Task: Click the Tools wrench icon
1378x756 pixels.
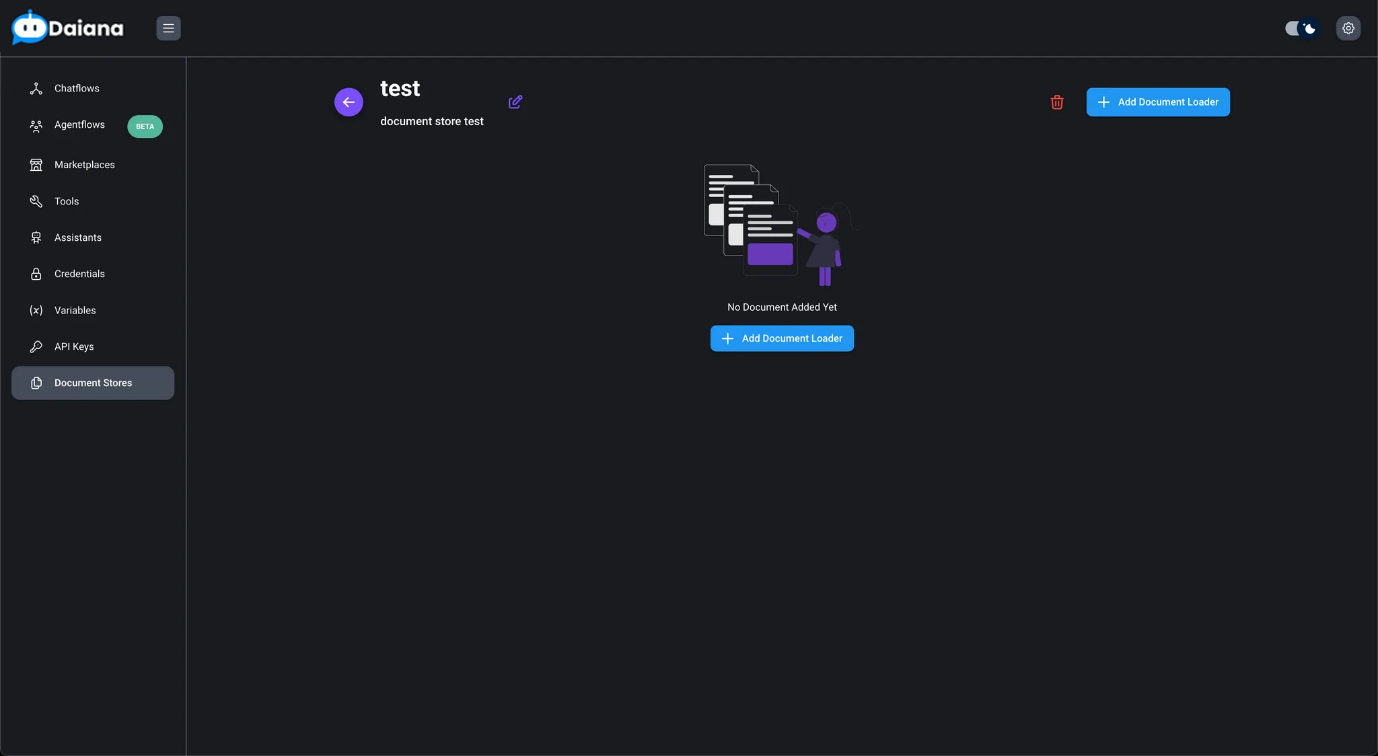Action: [36, 201]
